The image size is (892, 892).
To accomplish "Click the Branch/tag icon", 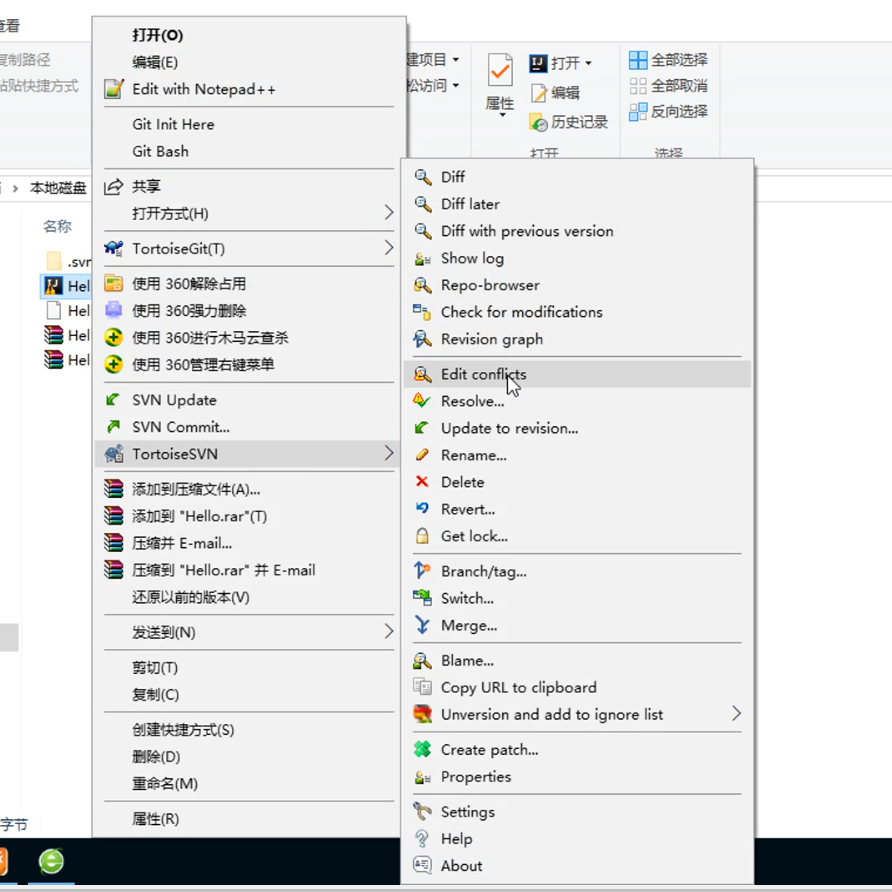I will [422, 571].
